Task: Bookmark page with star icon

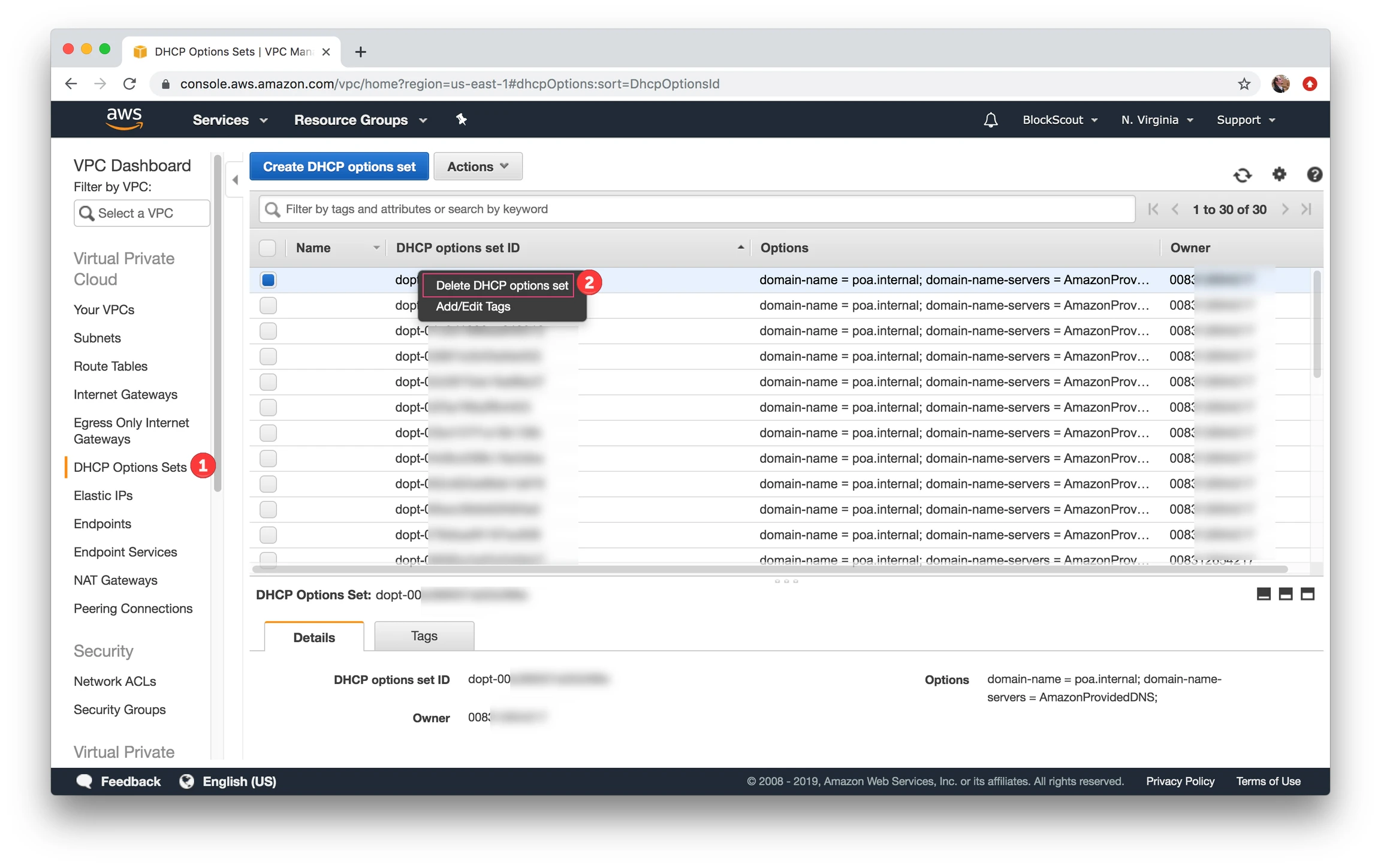Action: pos(1244,84)
